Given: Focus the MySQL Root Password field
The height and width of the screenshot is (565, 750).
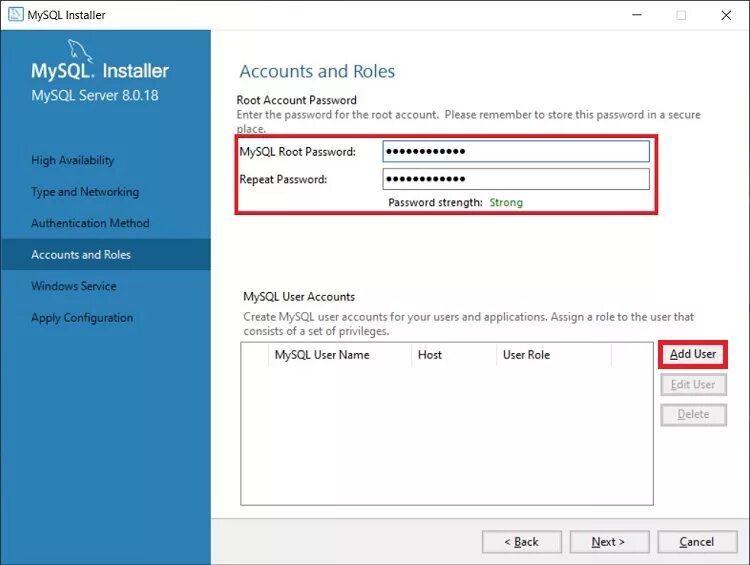Looking at the screenshot, I should (x=516, y=152).
